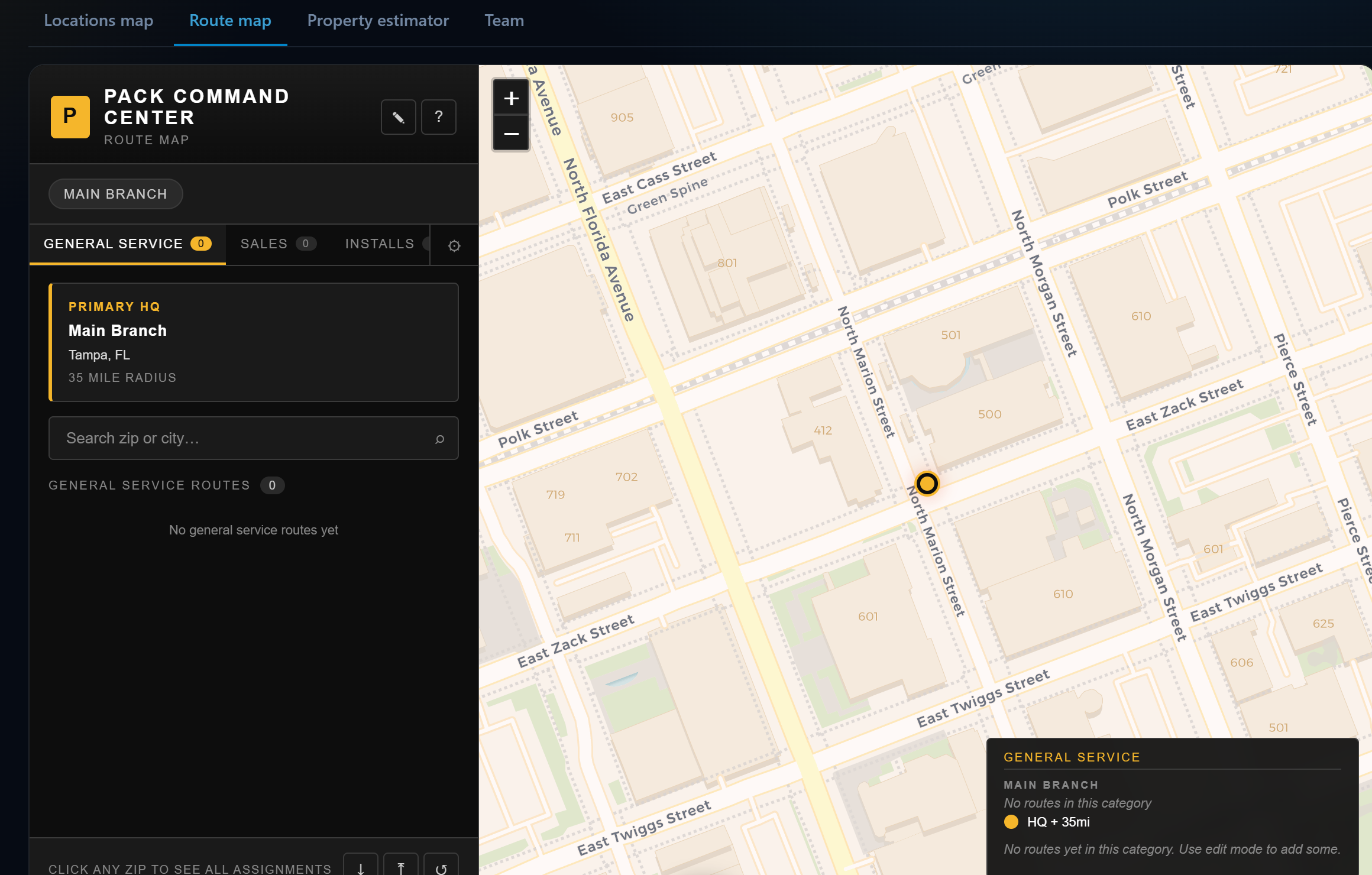Click the General Service count badge
The width and height of the screenshot is (1372, 875).
tap(201, 244)
